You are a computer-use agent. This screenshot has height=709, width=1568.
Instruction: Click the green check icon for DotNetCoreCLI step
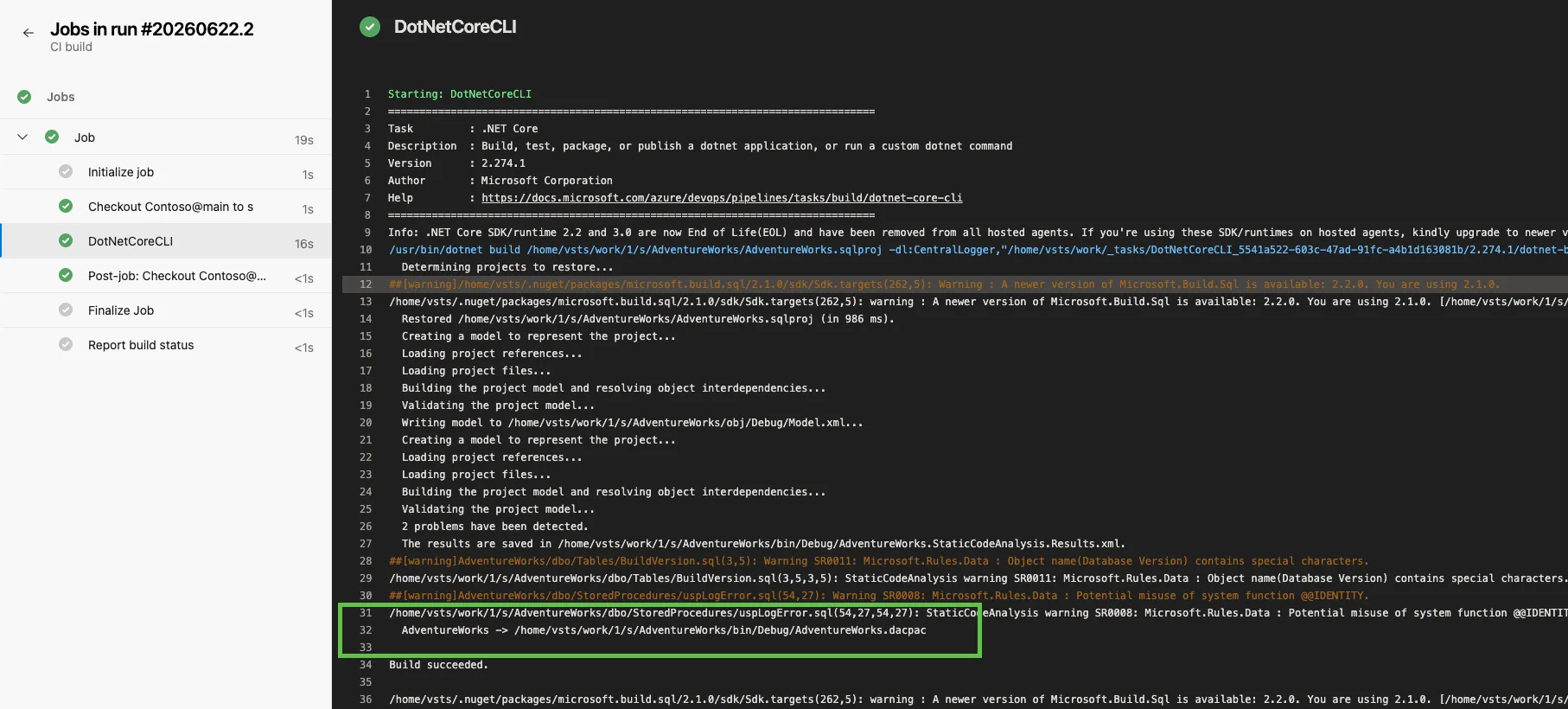click(x=66, y=240)
